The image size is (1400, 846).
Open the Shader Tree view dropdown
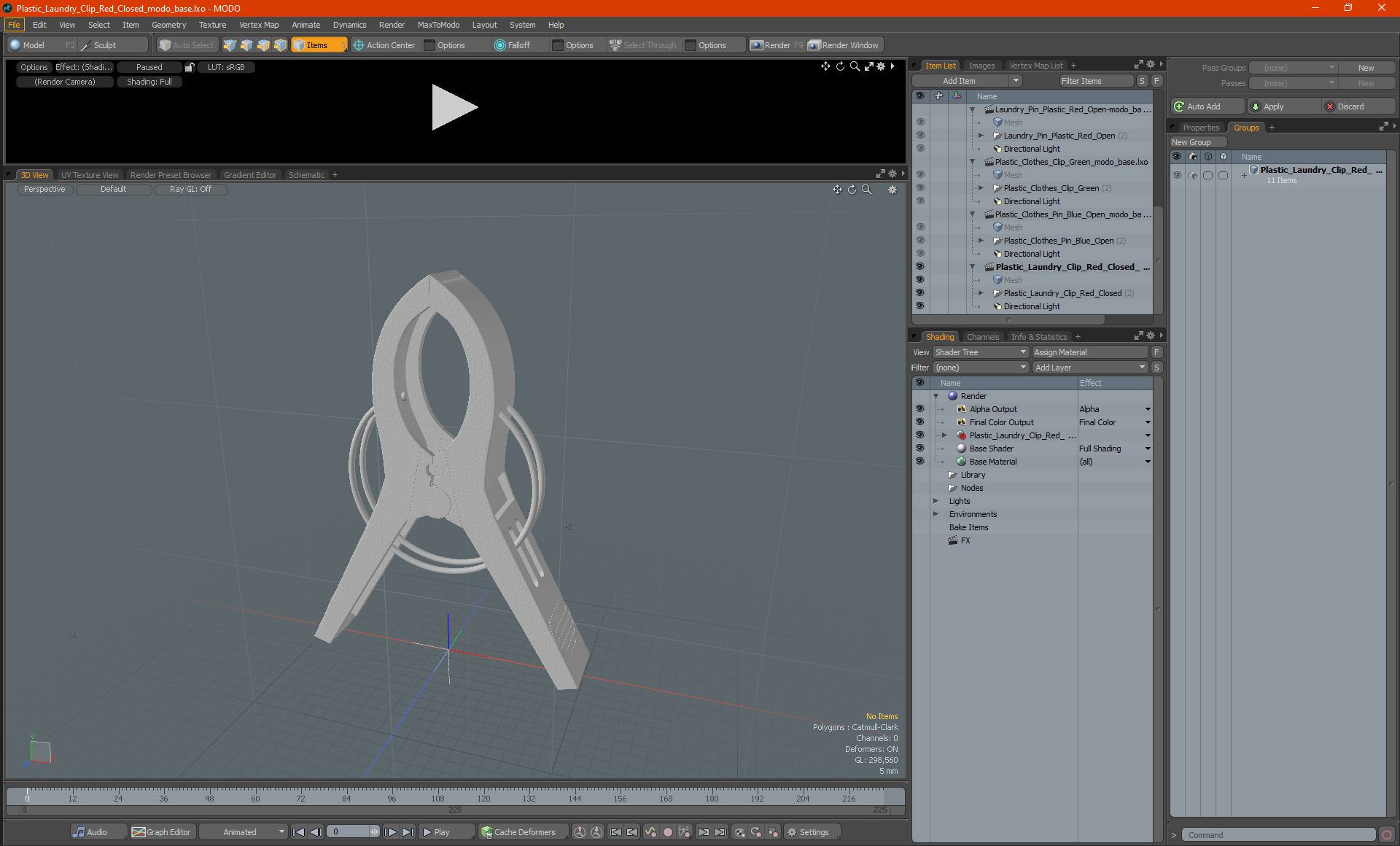(x=980, y=352)
